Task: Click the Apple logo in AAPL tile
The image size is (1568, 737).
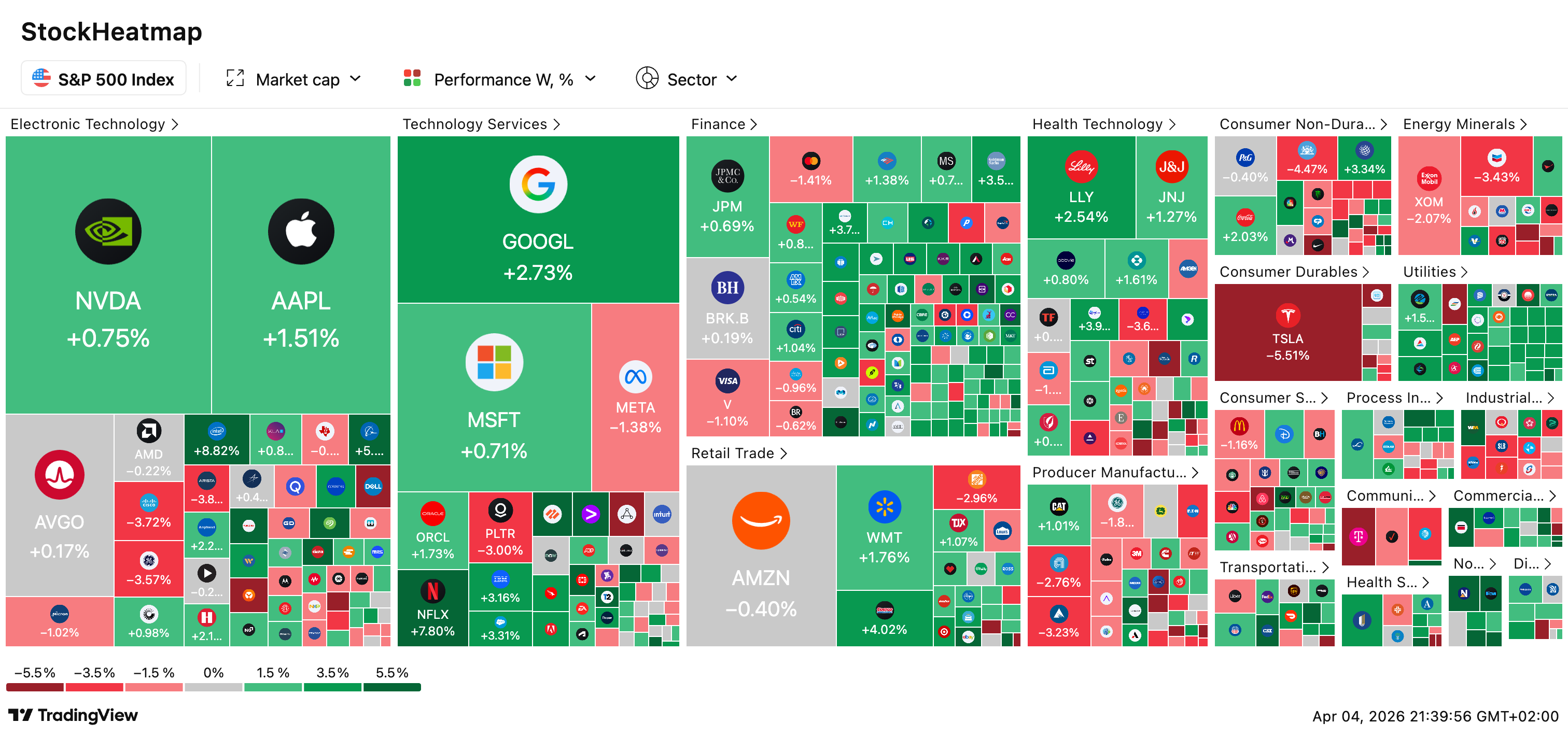Action: click(x=301, y=231)
